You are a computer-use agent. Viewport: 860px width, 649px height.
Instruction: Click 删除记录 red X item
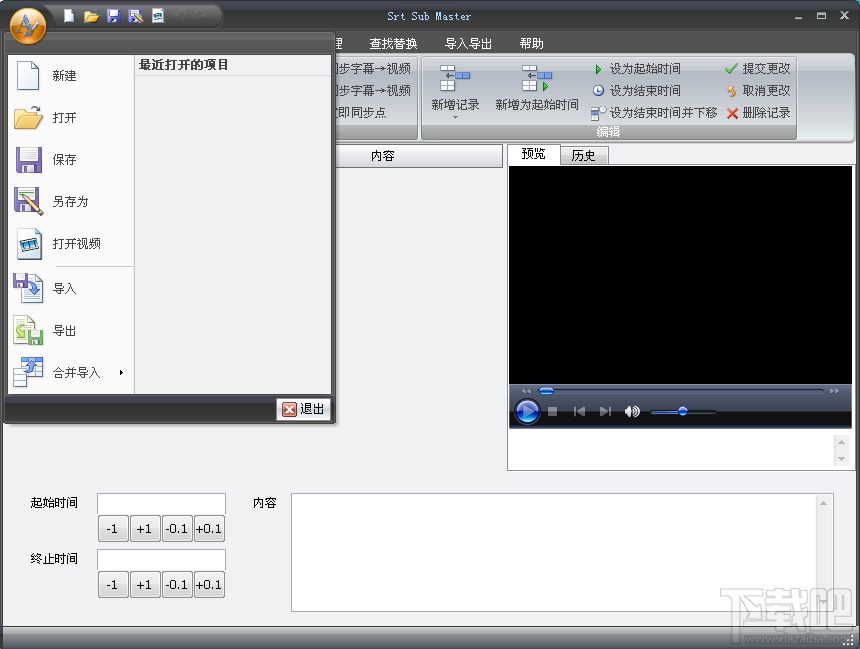pyautogui.click(x=757, y=113)
